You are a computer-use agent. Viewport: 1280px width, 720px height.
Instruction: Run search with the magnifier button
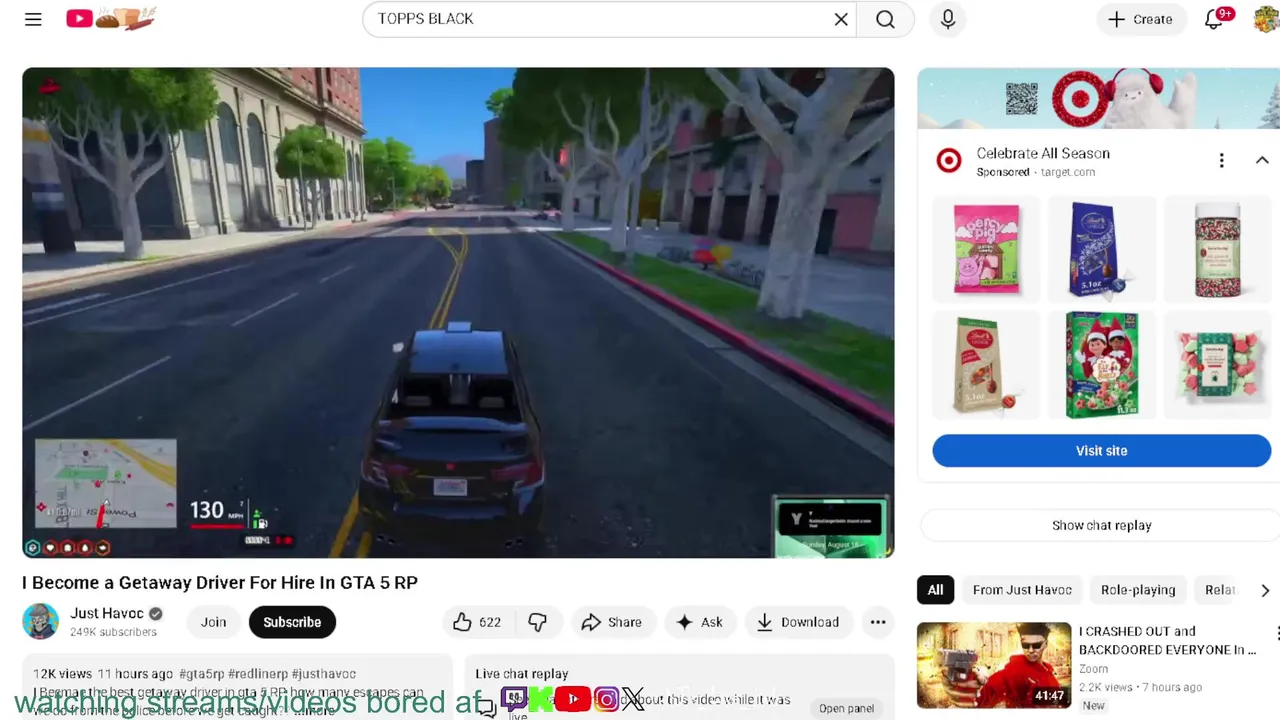click(885, 19)
